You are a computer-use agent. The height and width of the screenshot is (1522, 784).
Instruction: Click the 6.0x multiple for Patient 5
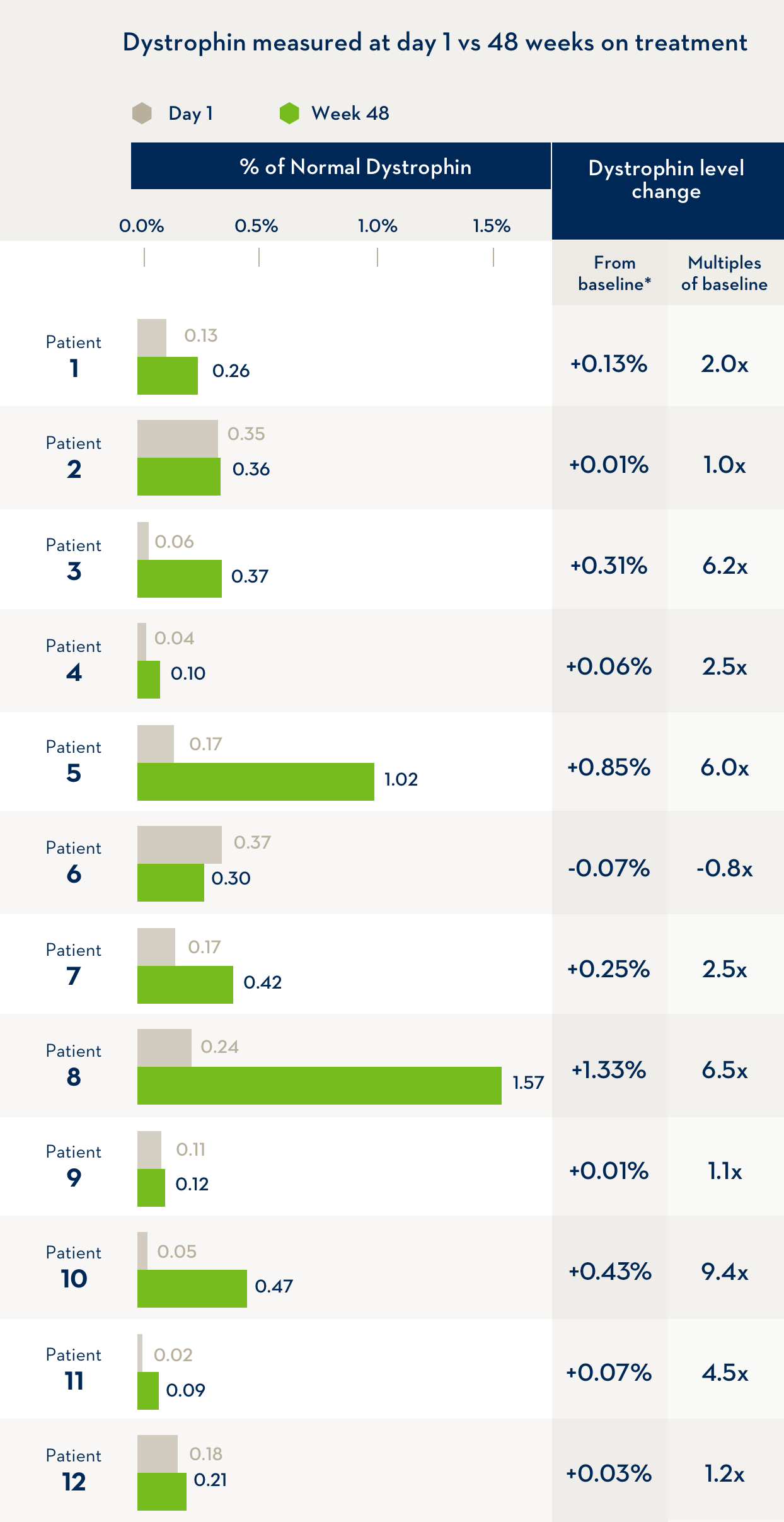[x=725, y=767]
